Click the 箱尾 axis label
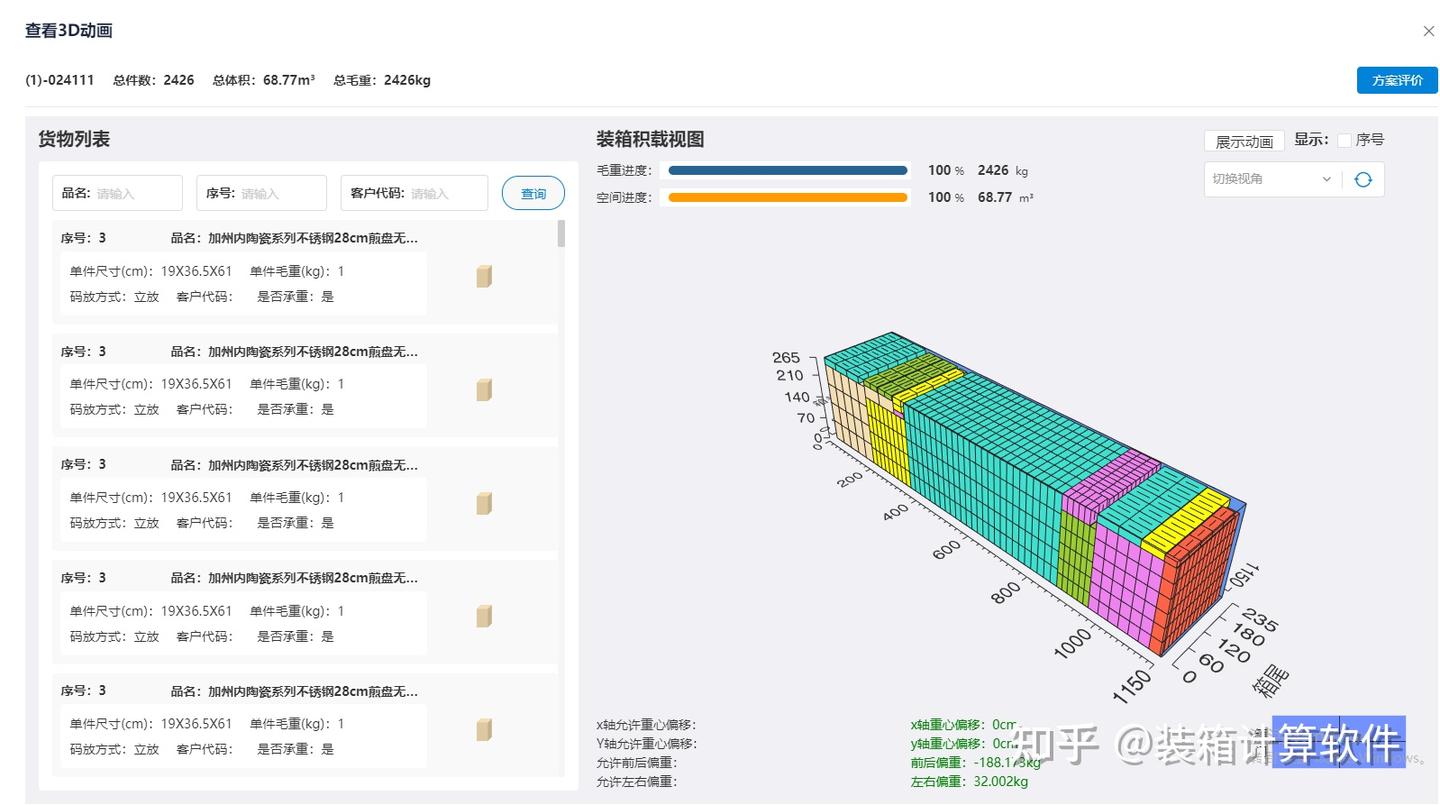 pos(1271,681)
